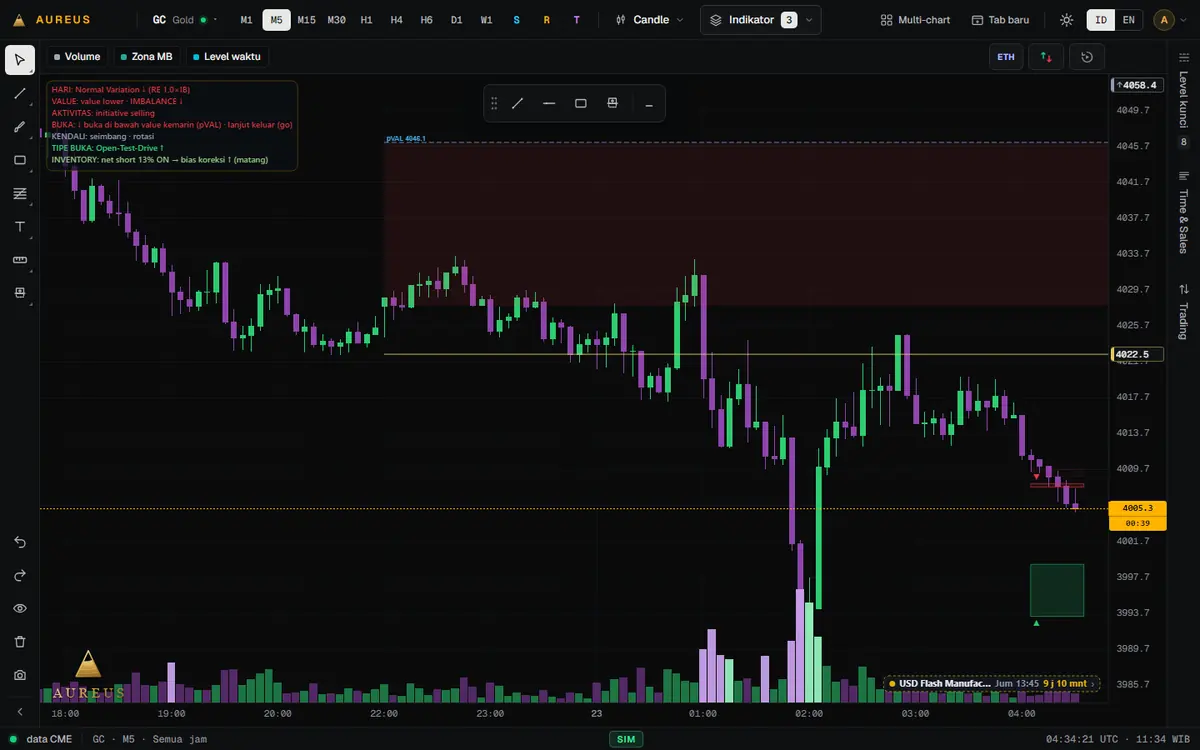Open the Candle chart type dropdown
Screen dimensions: 1200x750
pyautogui.click(x=650, y=20)
